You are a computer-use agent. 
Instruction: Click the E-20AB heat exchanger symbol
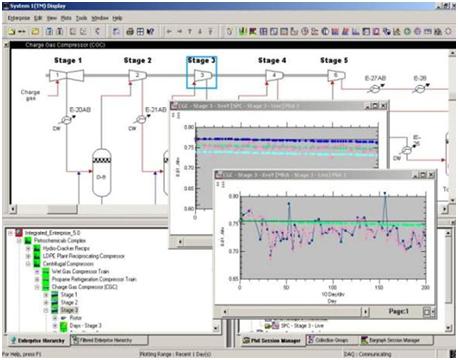(x=67, y=120)
